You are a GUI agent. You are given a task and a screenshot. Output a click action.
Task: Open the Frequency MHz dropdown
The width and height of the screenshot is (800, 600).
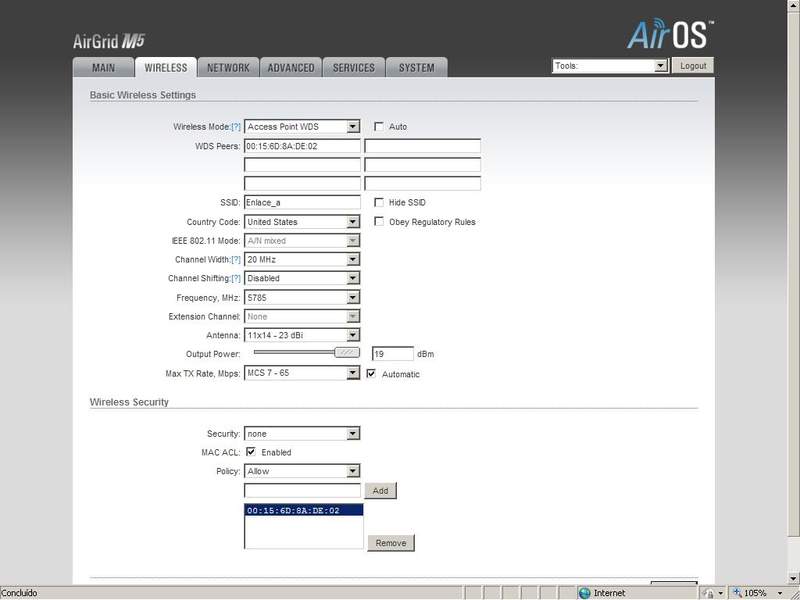point(302,297)
